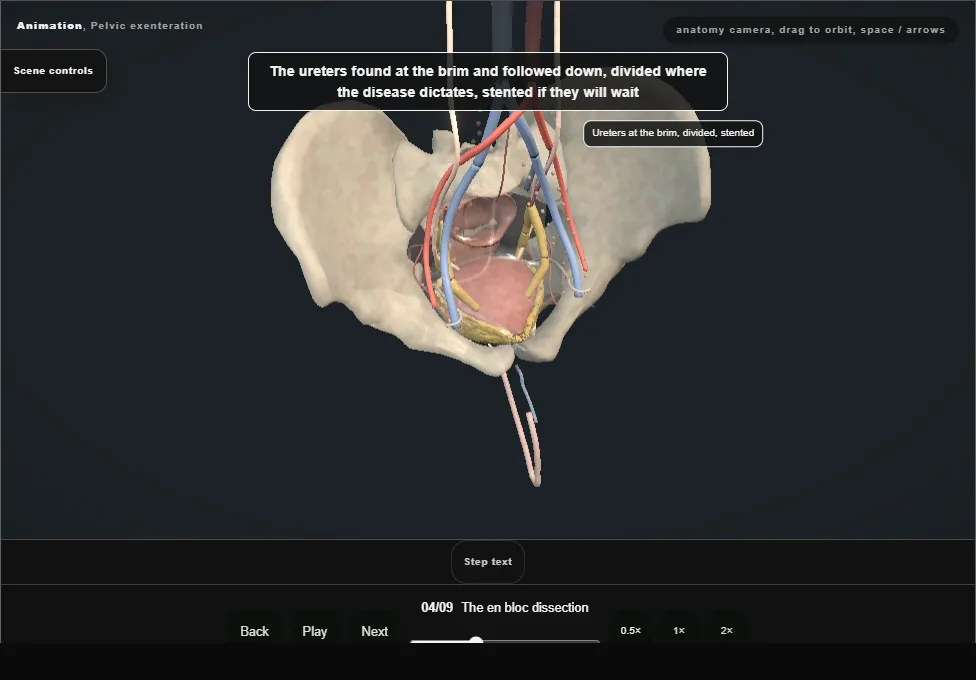This screenshot has width=976, height=680.
Task: Set playback speed to 2×
Action: 726,630
